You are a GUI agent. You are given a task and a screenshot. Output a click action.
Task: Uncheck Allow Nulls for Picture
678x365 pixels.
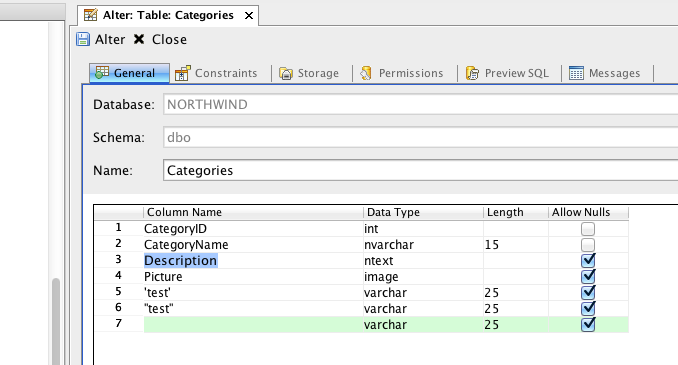[x=588, y=276]
